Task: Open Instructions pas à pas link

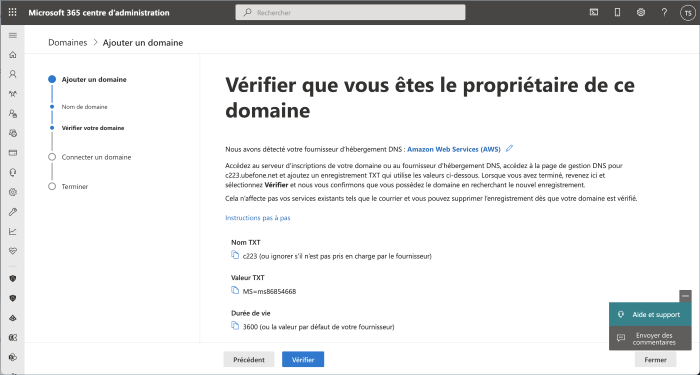Action: tap(258, 218)
